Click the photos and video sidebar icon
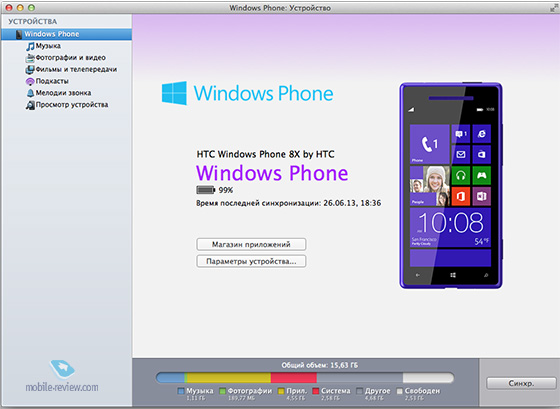The width and height of the screenshot is (560, 409). [x=30, y=58]
